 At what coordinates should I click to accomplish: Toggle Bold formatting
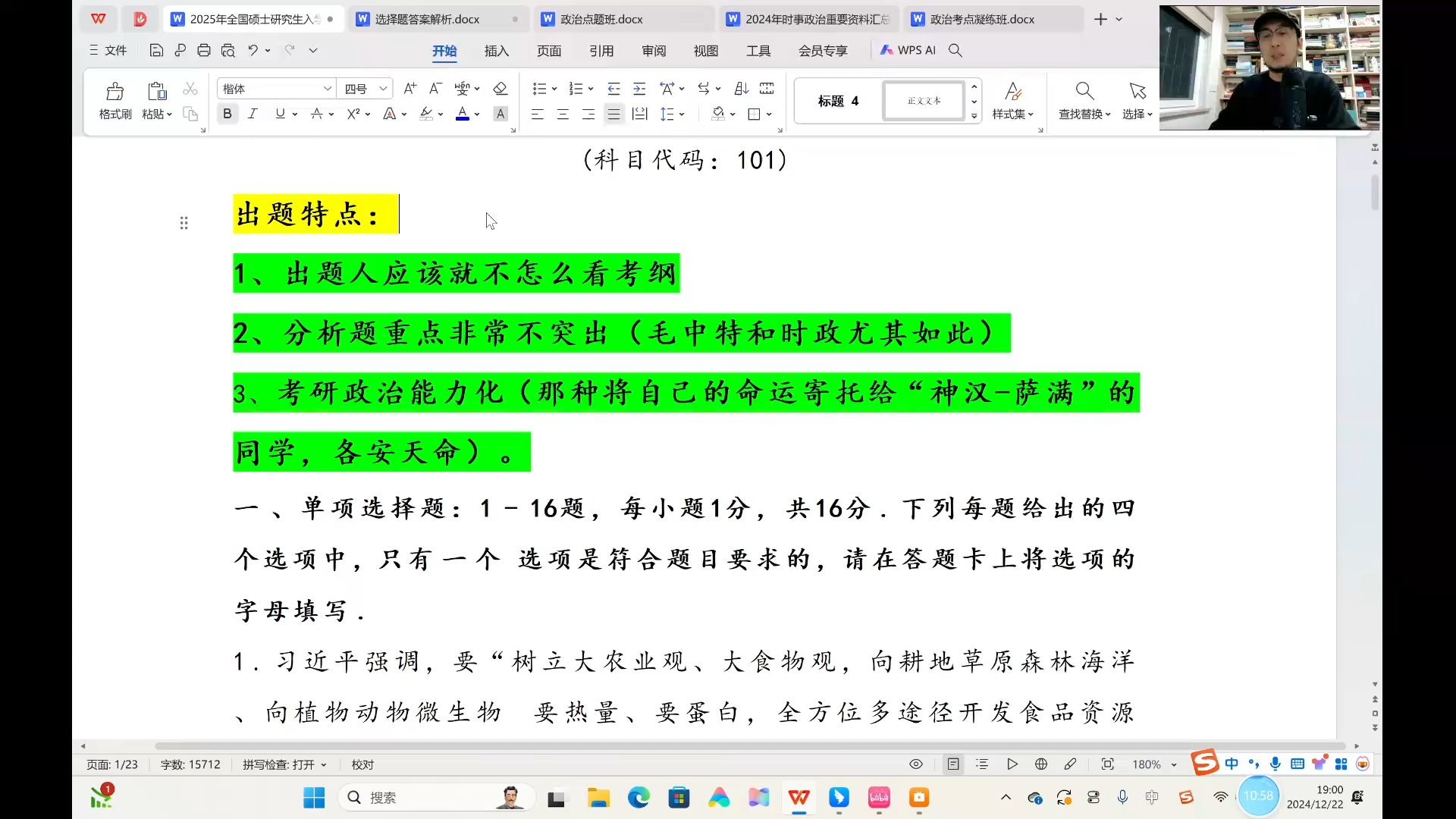click(x=227, y=114)
